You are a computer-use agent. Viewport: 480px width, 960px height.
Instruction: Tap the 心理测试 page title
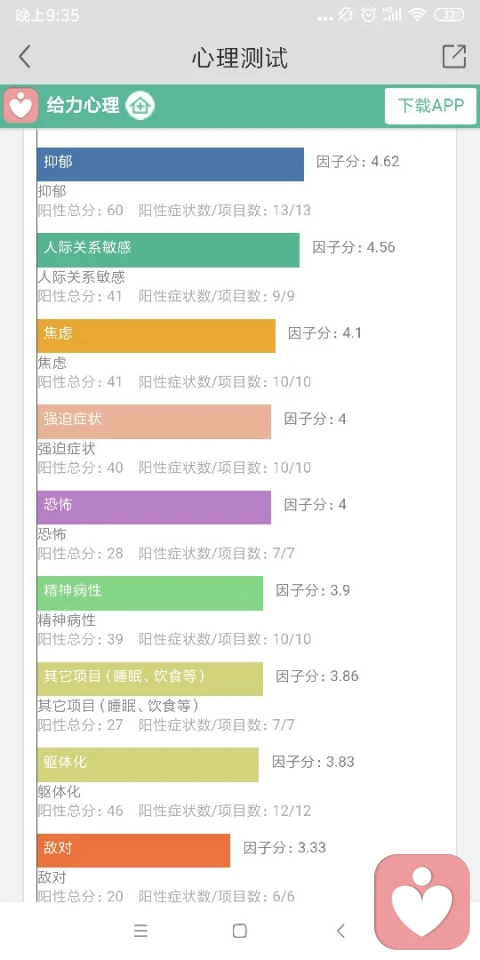tap(240, 58)
